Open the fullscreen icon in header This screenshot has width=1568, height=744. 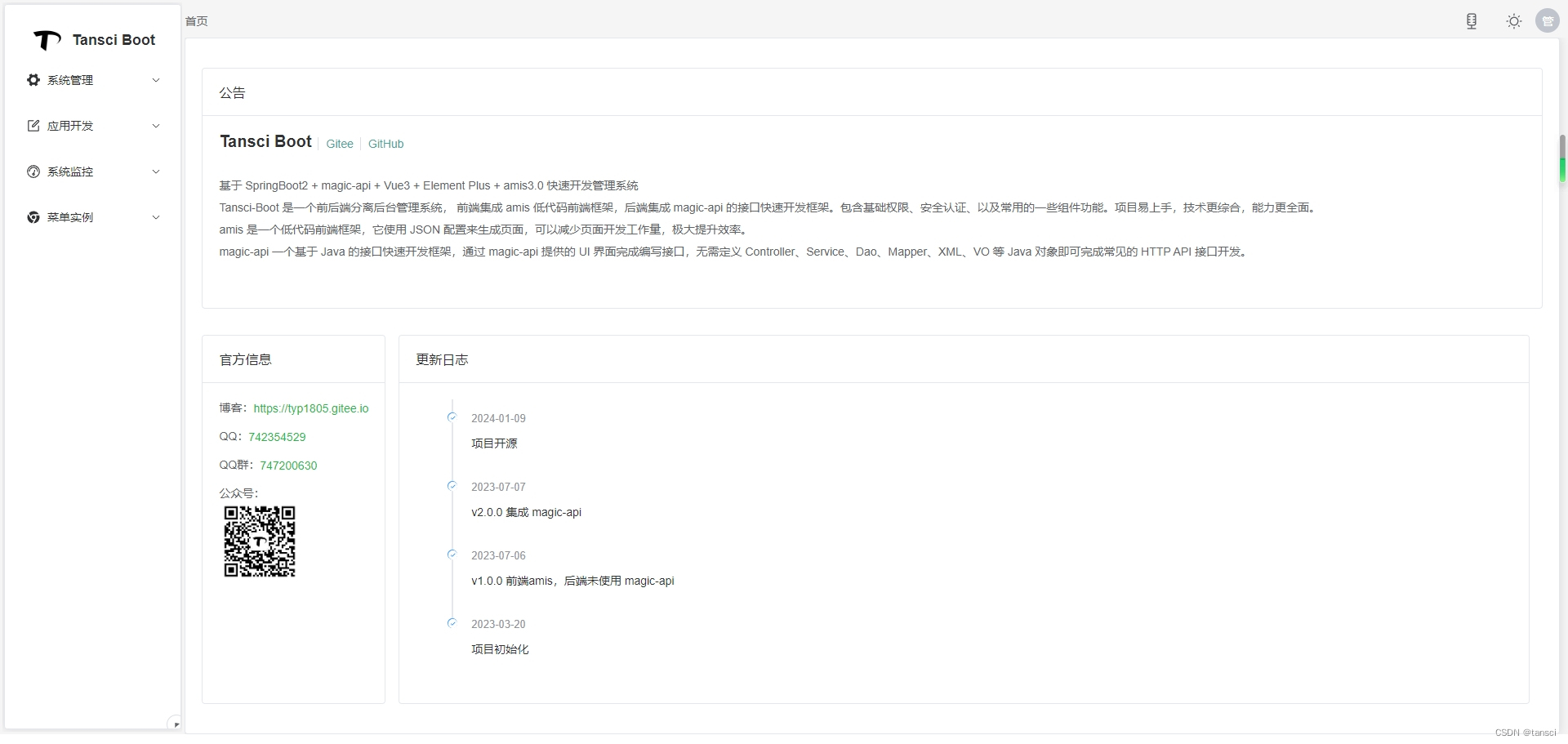(x=1472, y=20)
